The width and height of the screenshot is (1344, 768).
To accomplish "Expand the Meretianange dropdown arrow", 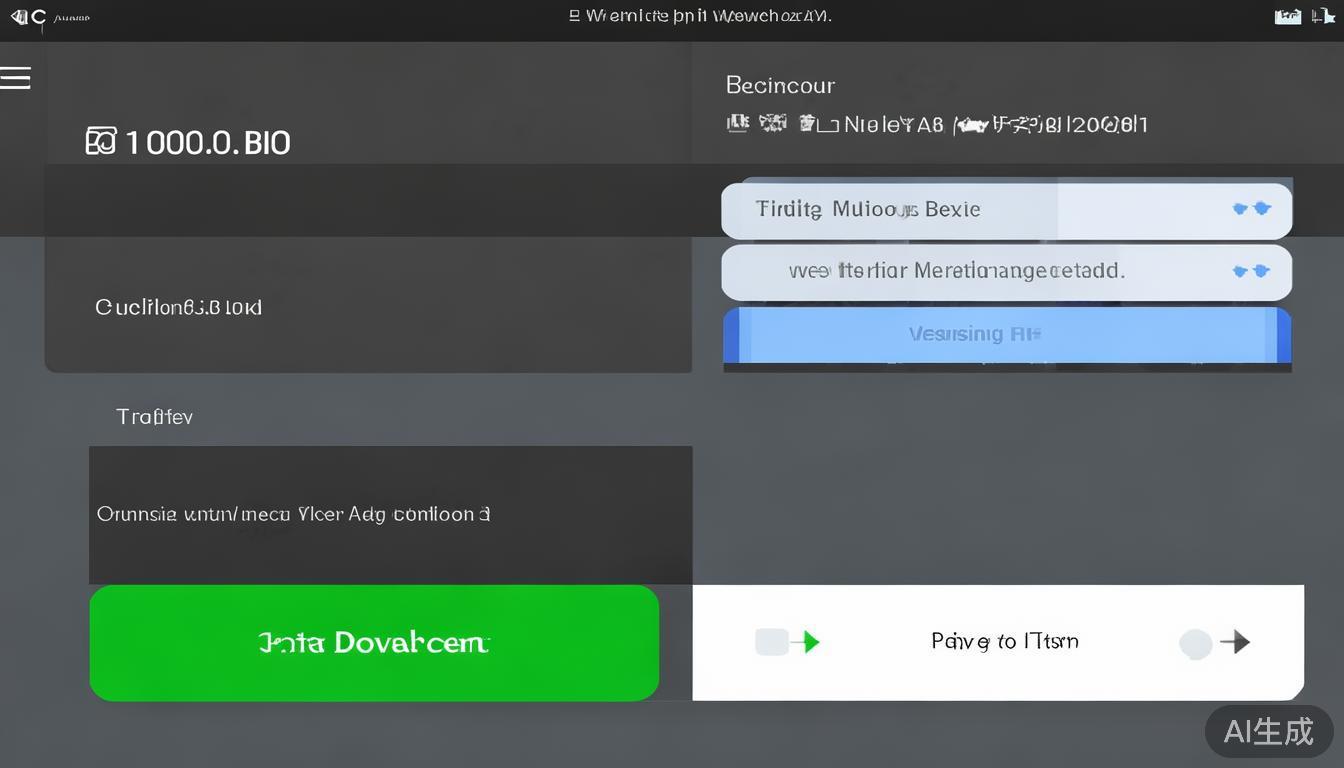I will 1251,271.
